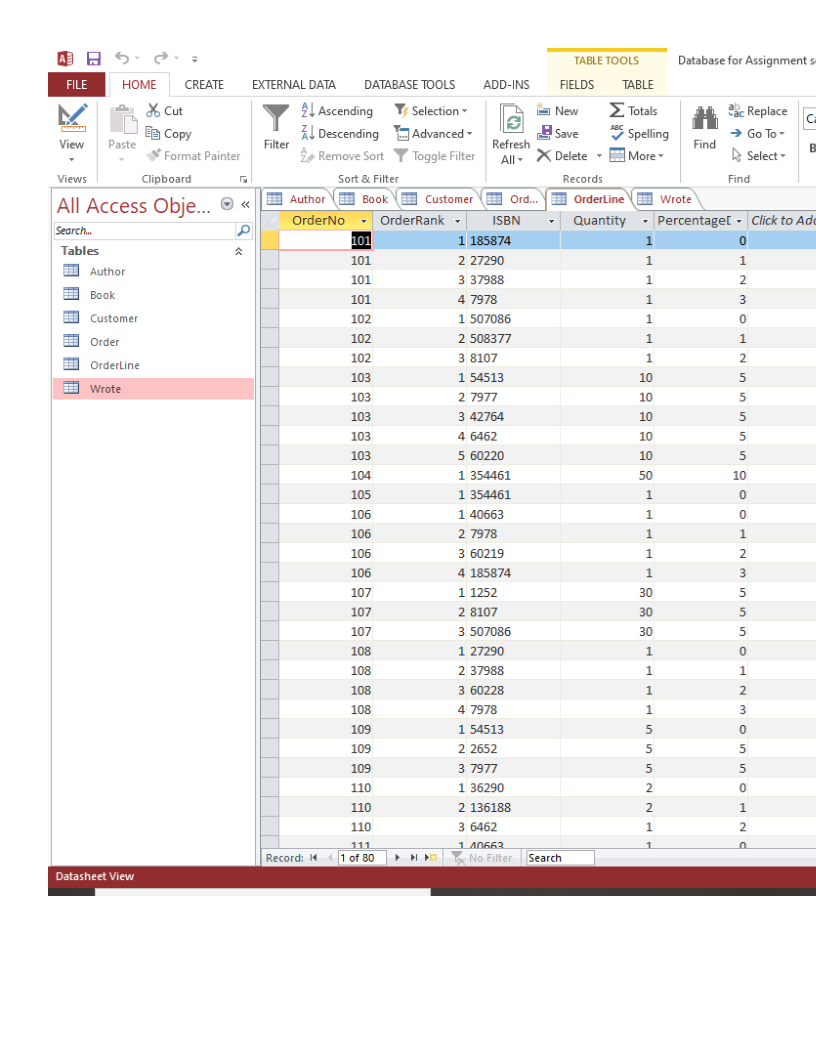
Task: Refresh All records
Action: tap(511, 132)
